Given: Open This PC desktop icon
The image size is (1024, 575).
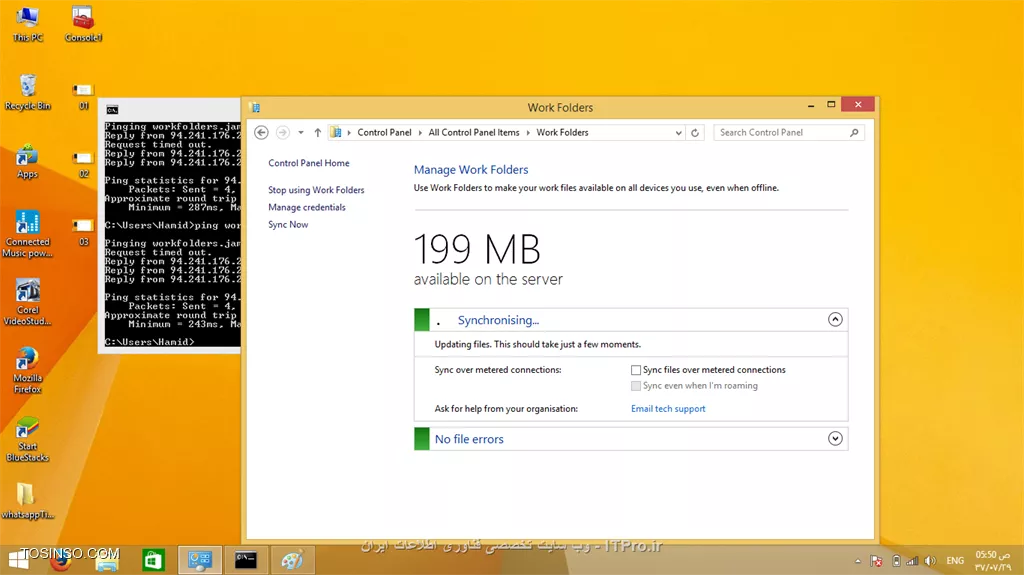Looking at the screenshot, I should (x=27, y=24).
